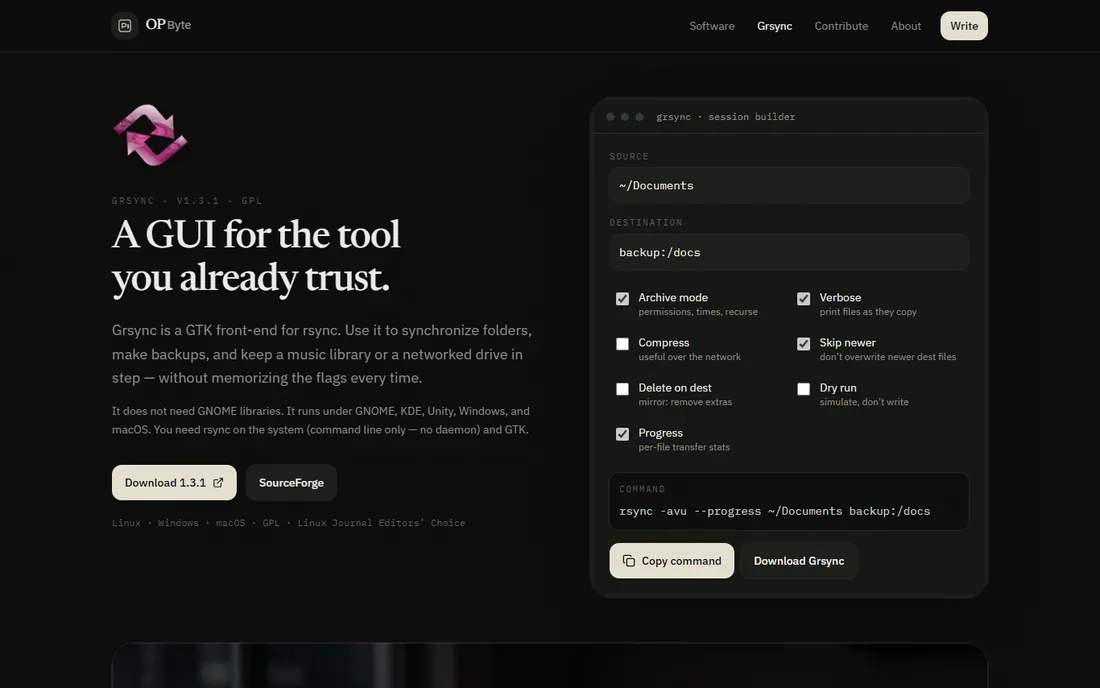
Task: Open the Software nav item
Action: coord(711,26)
